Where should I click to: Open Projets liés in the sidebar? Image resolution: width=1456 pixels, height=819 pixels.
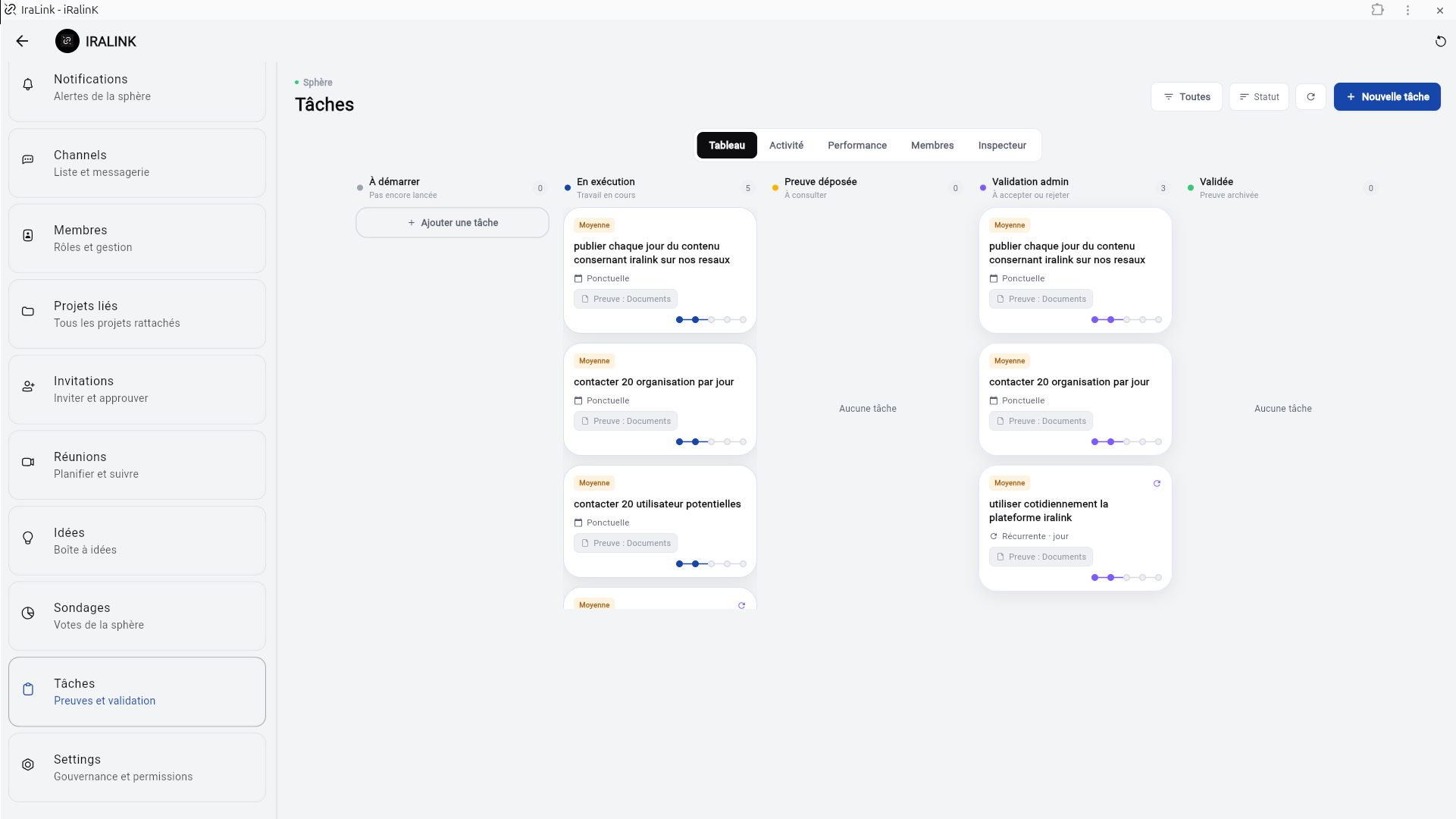[x=137, y=314]
